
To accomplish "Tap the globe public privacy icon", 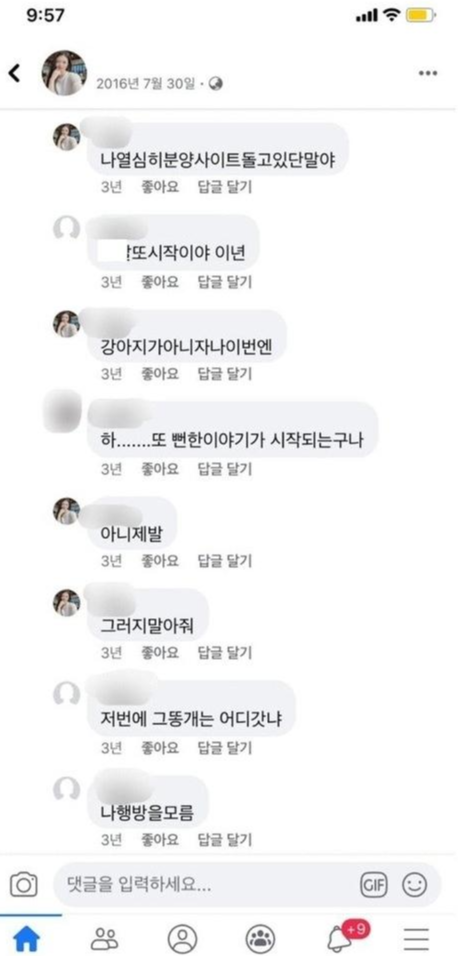I will coord(216,84).
